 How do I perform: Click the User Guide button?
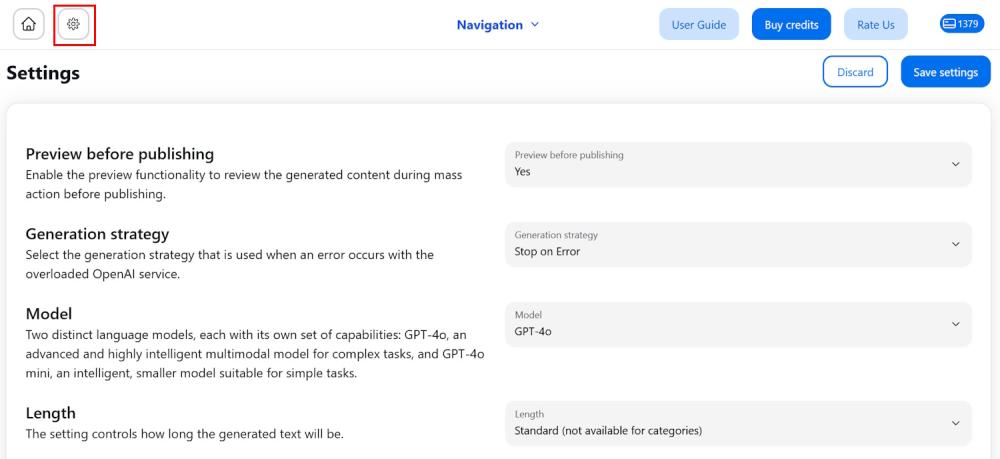[698, 25]
